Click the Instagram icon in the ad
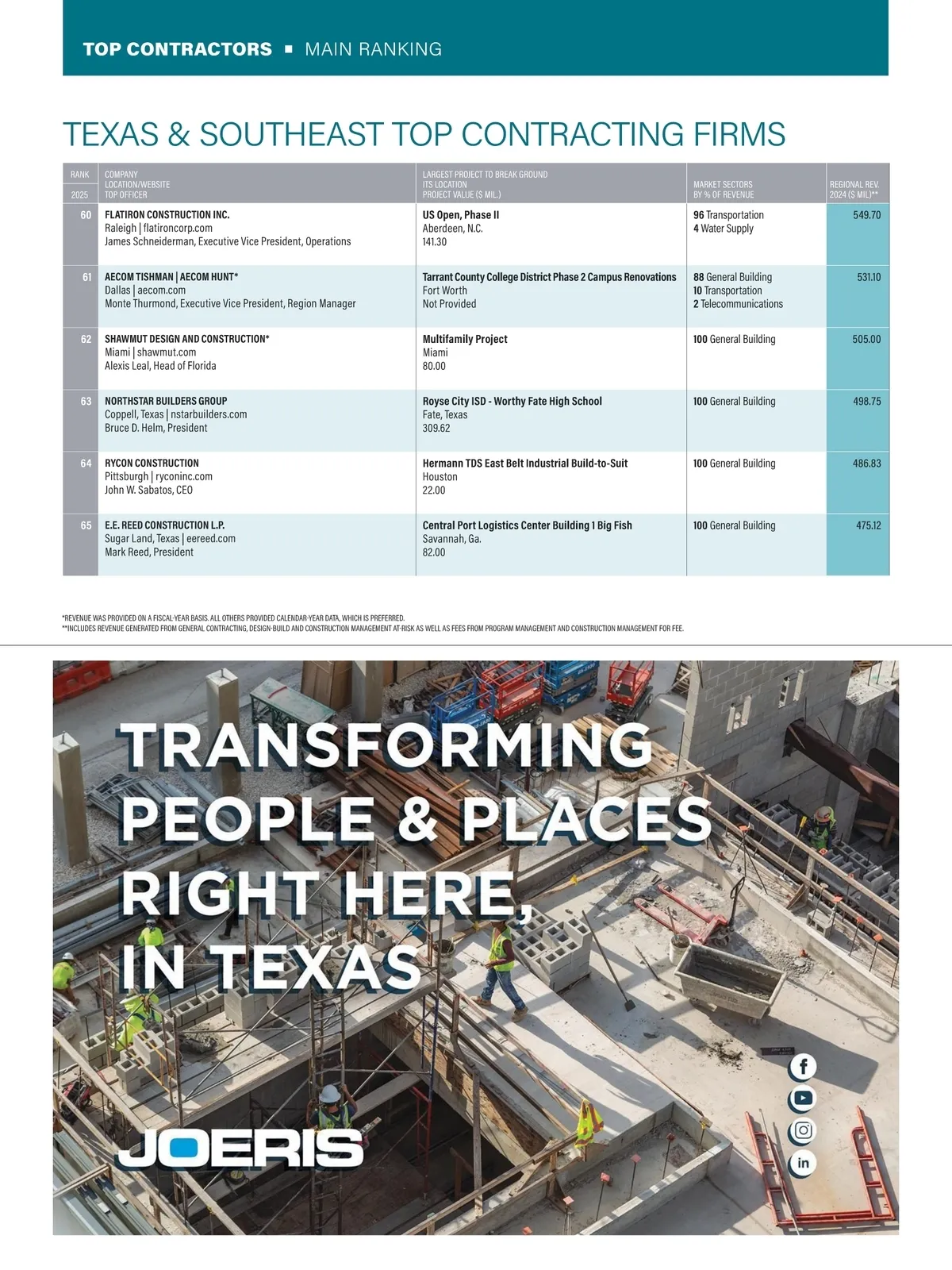This screenshot has width=952, height=1270. click(803, 1130)
